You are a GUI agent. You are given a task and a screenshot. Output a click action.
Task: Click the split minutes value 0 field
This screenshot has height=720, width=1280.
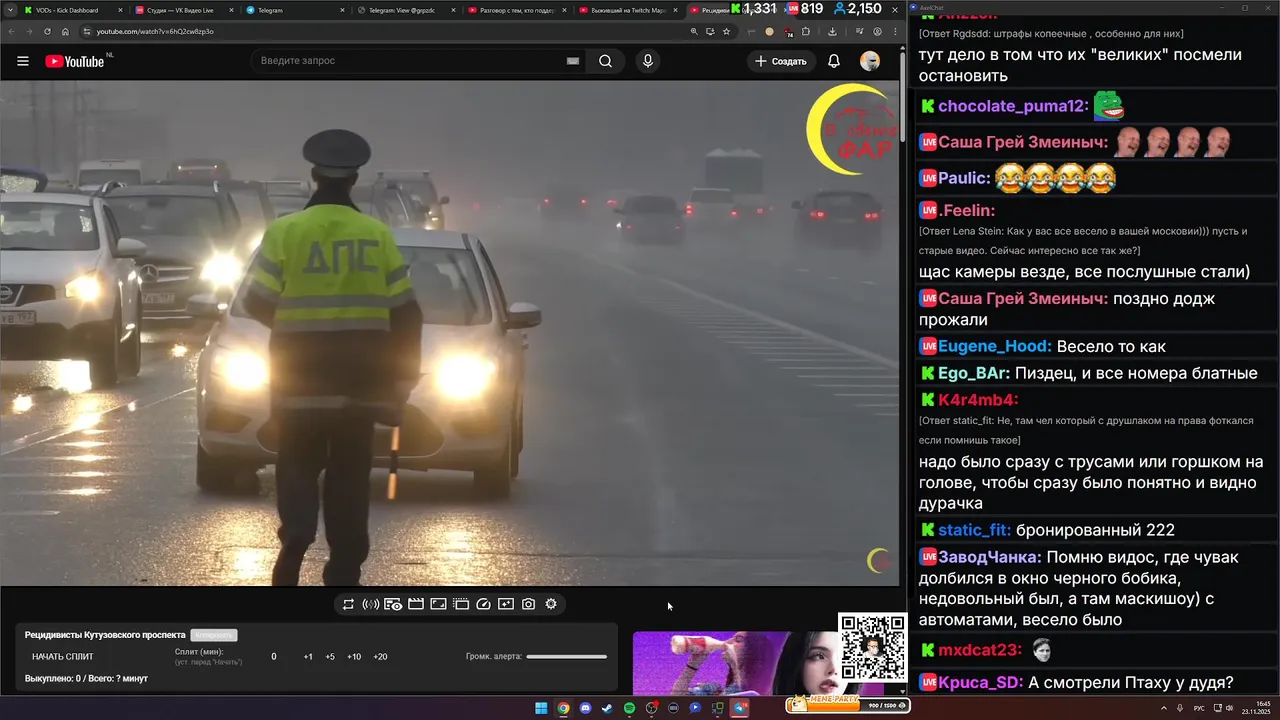274,657
